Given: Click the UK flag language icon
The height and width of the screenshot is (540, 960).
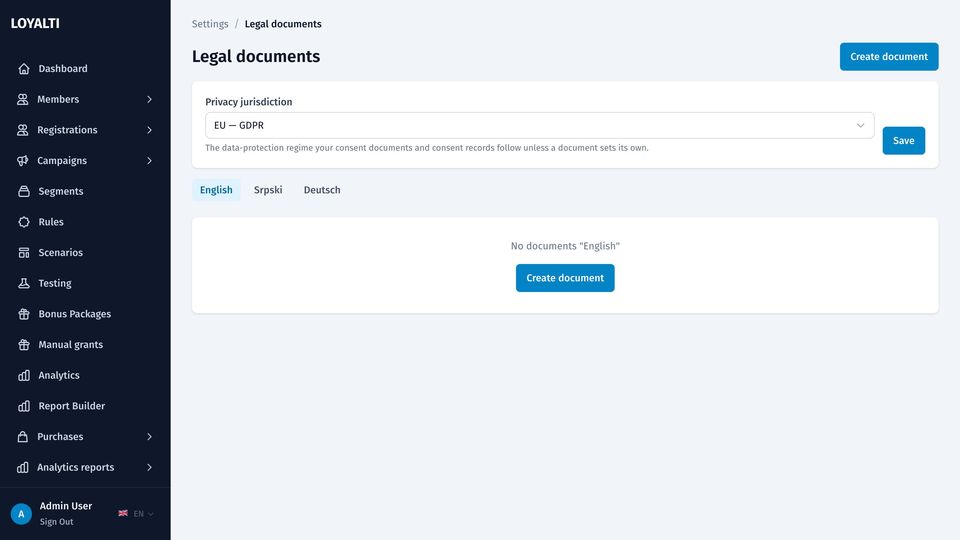Looking at the screenshot, I should pos(123,513).
